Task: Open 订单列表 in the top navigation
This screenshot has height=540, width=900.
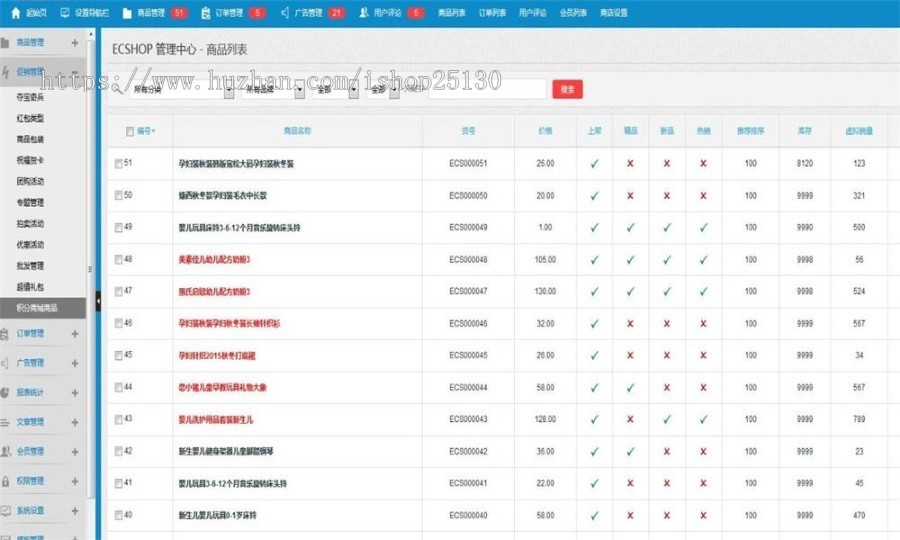Action: coord(492,13)
